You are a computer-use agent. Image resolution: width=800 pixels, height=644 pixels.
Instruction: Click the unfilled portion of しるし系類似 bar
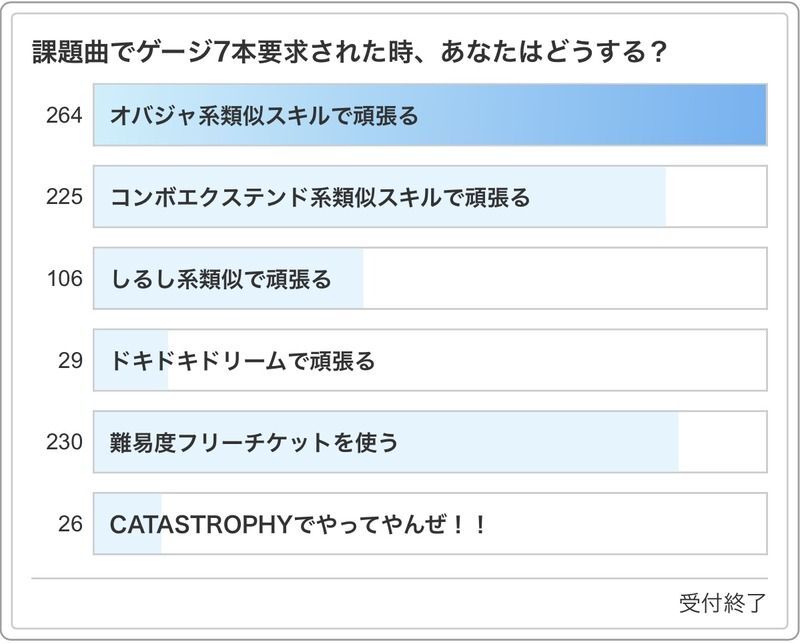coord(560,279)
